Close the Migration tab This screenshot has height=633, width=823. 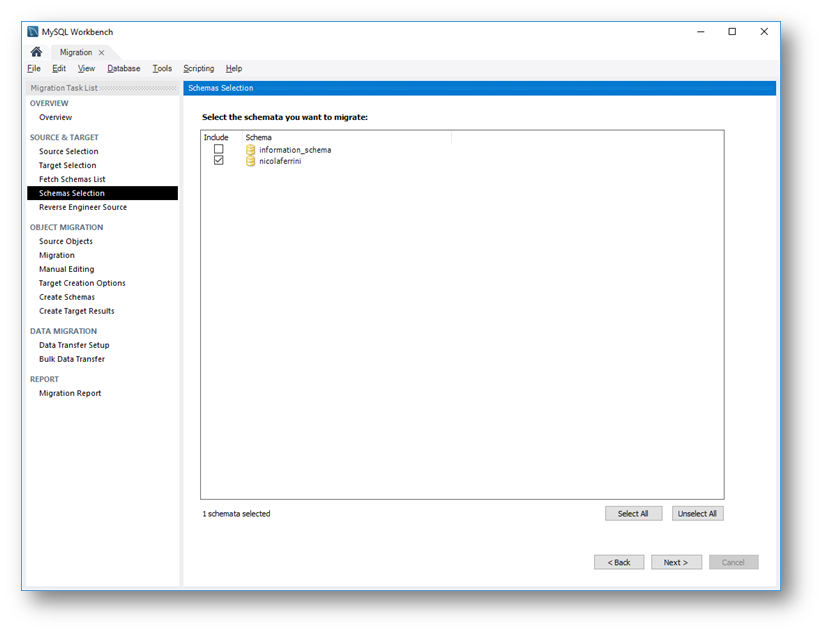102,52
